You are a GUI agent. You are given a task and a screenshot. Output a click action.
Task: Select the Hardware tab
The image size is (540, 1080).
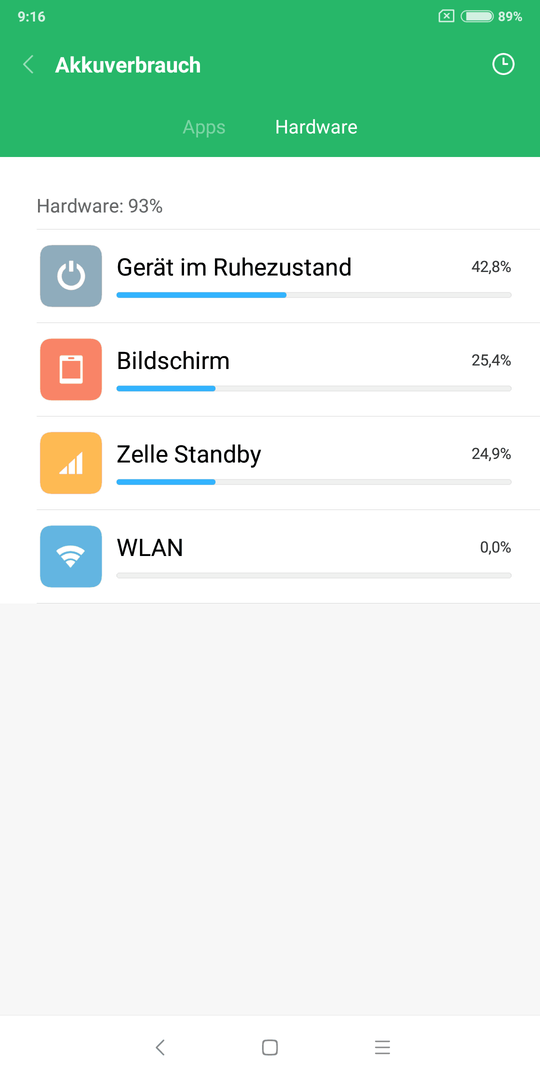point(316,127)
